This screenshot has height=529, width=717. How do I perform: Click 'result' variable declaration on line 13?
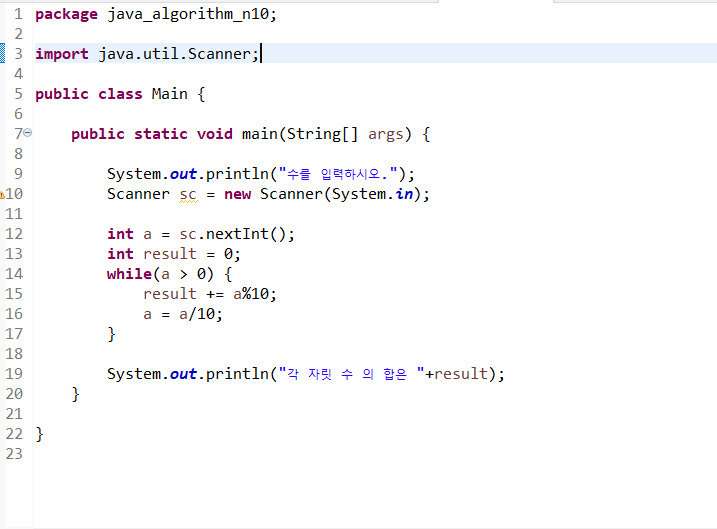(x=170, y=254)
